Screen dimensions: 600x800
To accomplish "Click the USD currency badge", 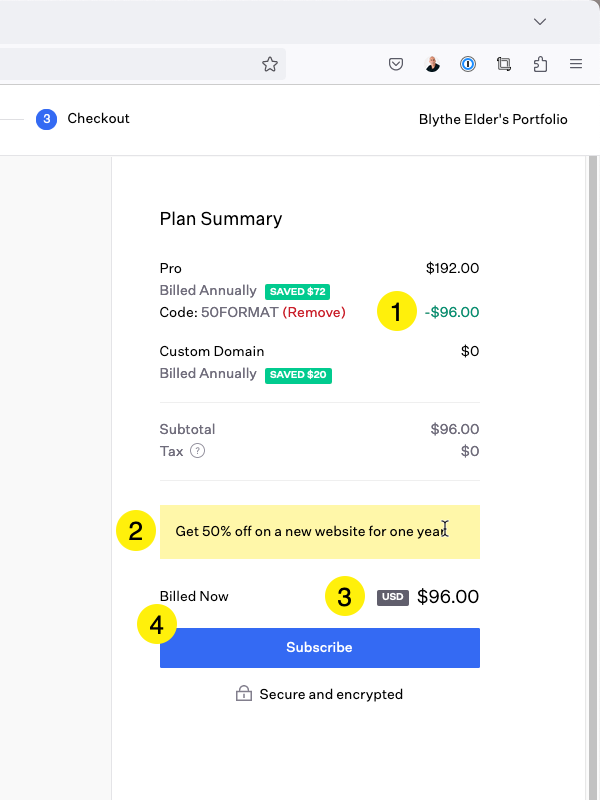I will [x=393, y=597].
